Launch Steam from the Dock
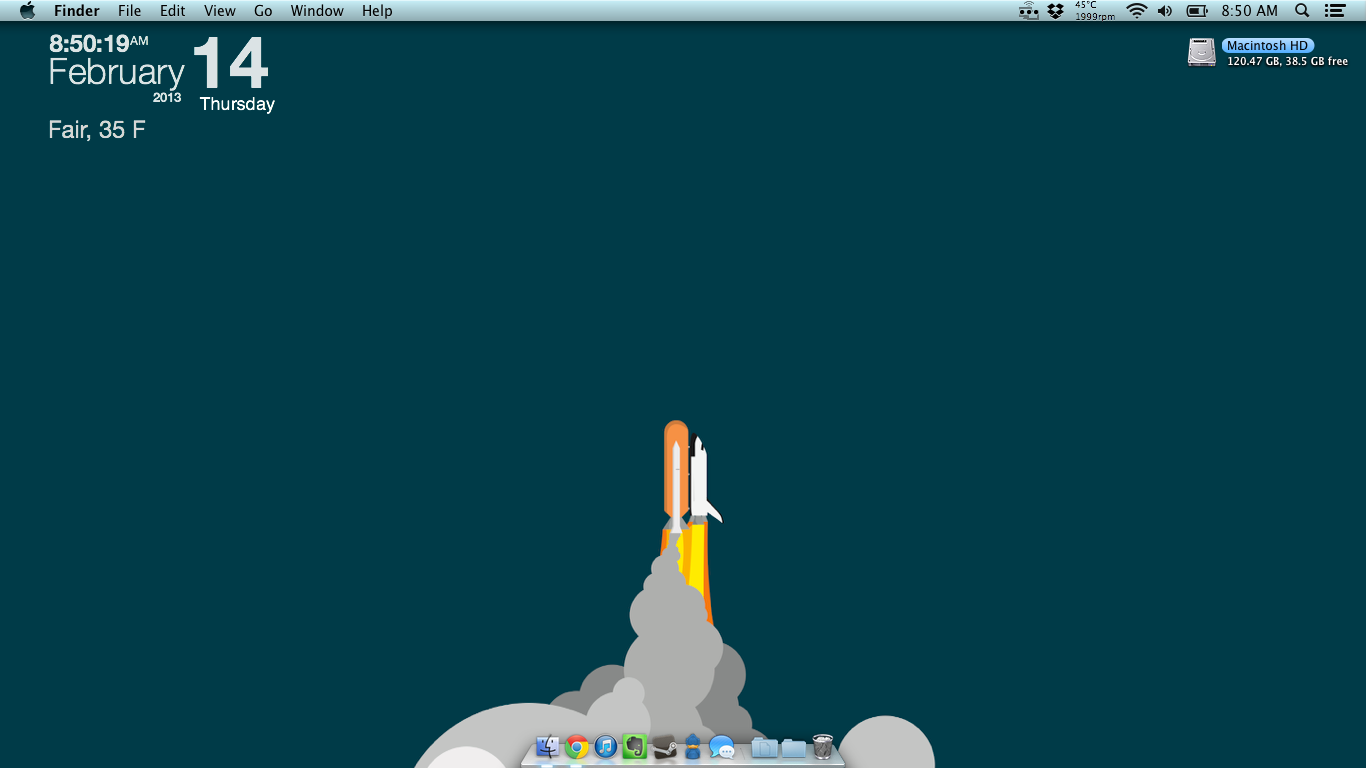 (x=664, y=746)
